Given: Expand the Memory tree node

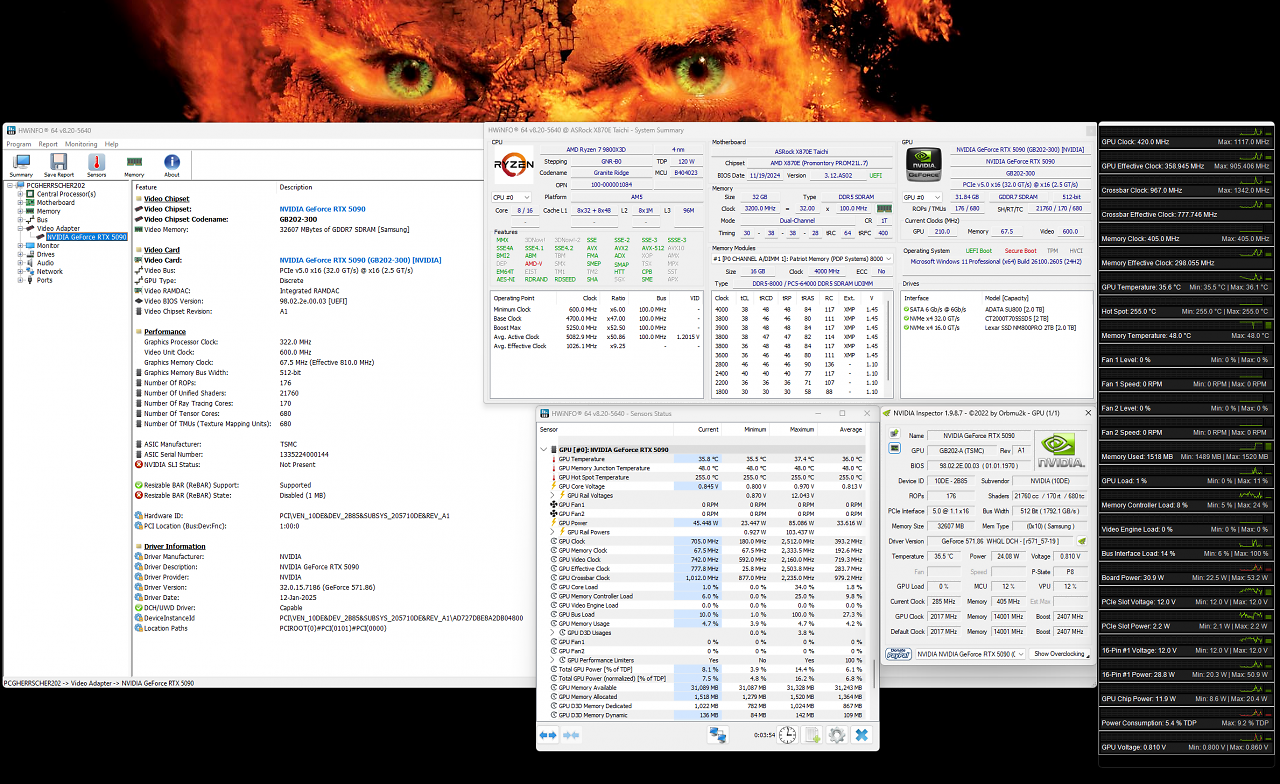Looking at the screenshot, I should (x=19, y=211).
